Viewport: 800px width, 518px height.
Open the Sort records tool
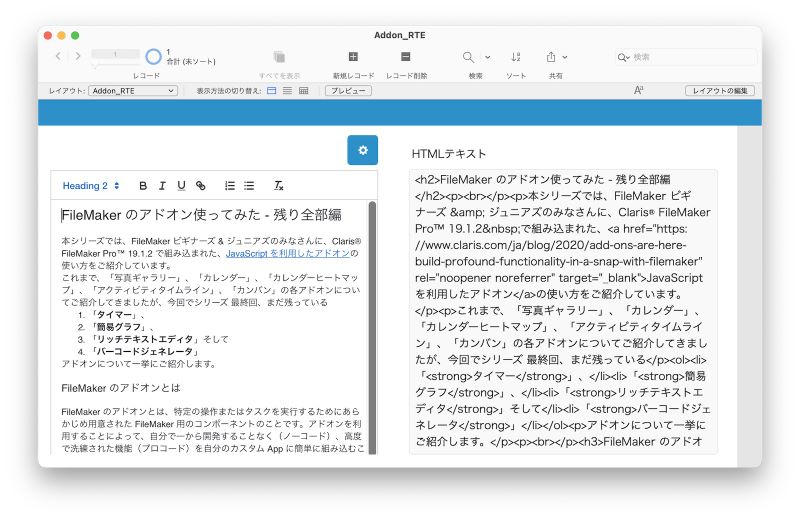(x=516, y=57)
